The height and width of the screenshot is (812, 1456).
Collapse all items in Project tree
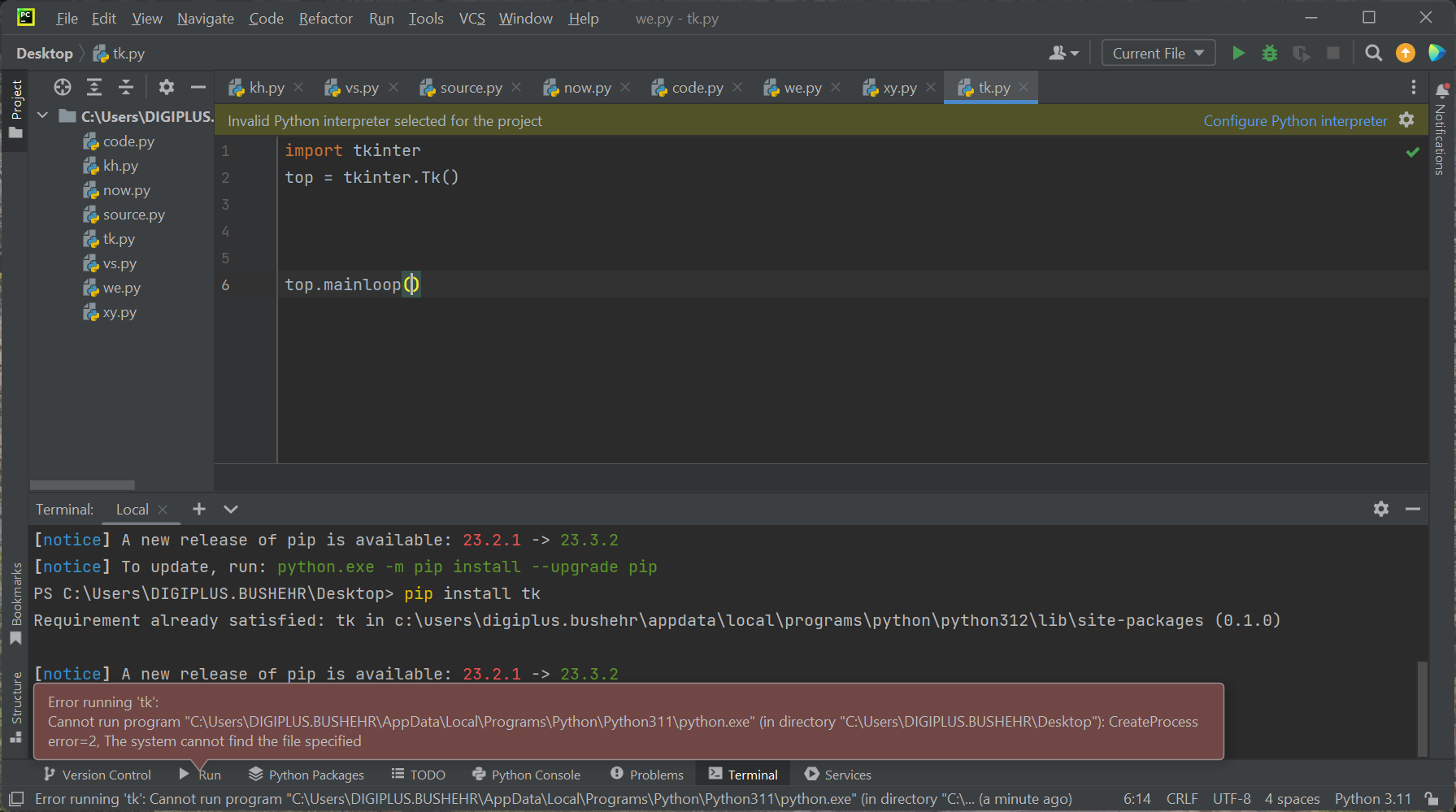126,88
